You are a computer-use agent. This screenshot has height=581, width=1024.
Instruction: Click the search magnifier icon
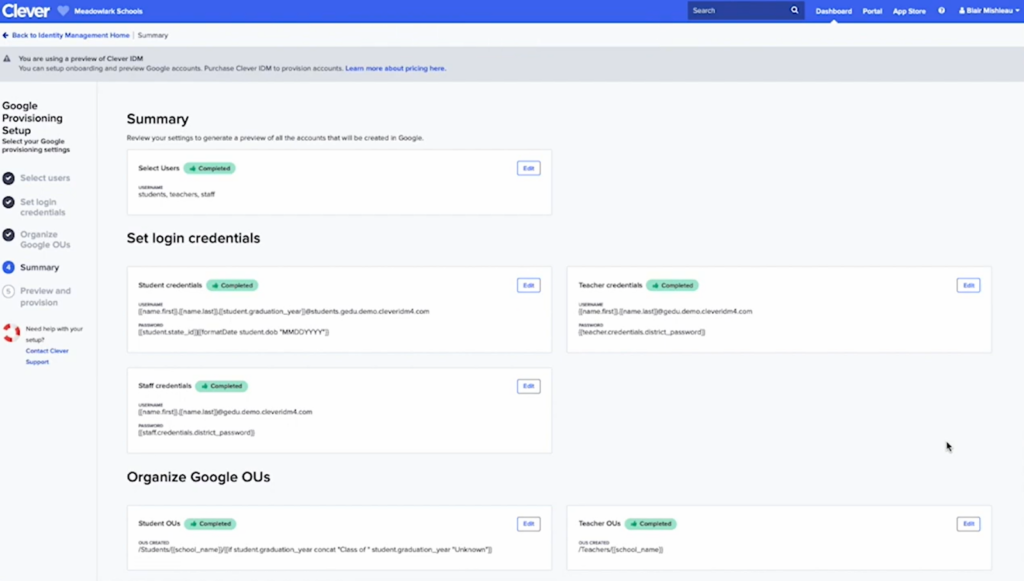click(795, 10)
